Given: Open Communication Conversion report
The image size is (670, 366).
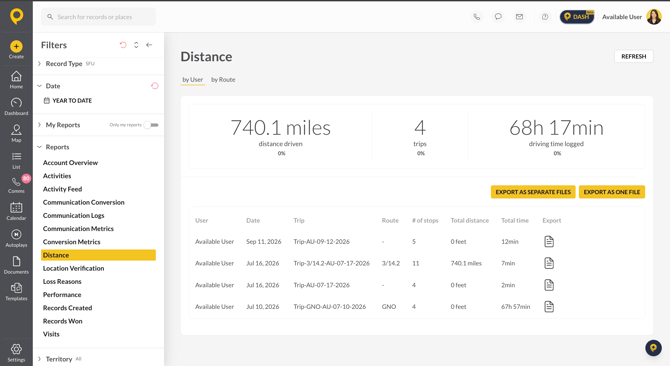Looking at the screenshot, I should [84, 202].
